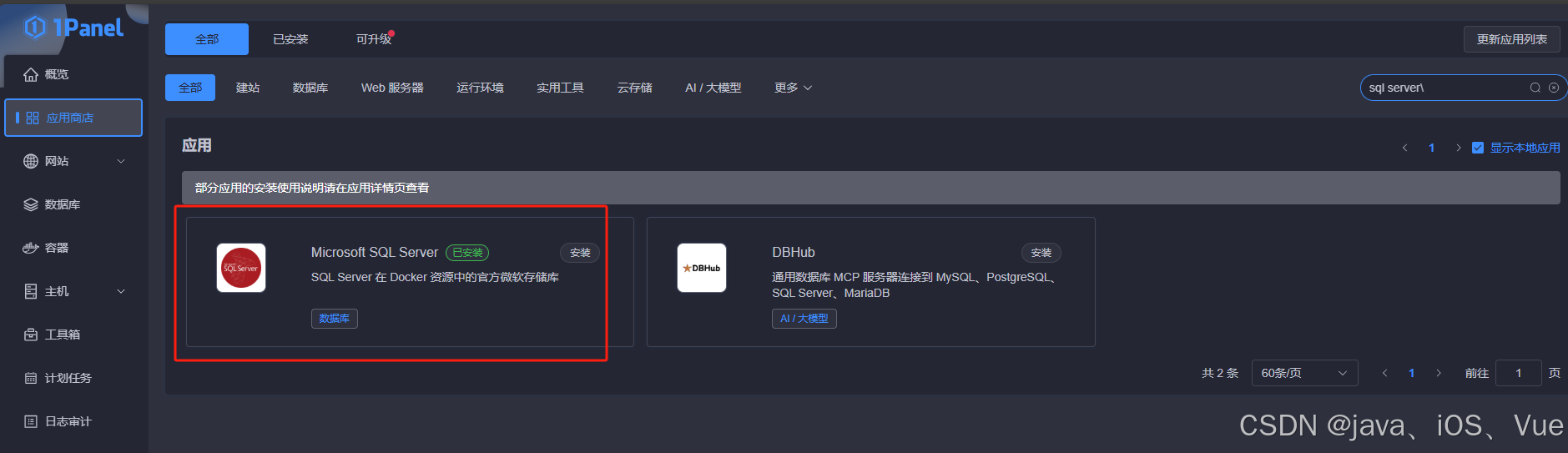Go to next page in bottom pager

pos(1439,373)
